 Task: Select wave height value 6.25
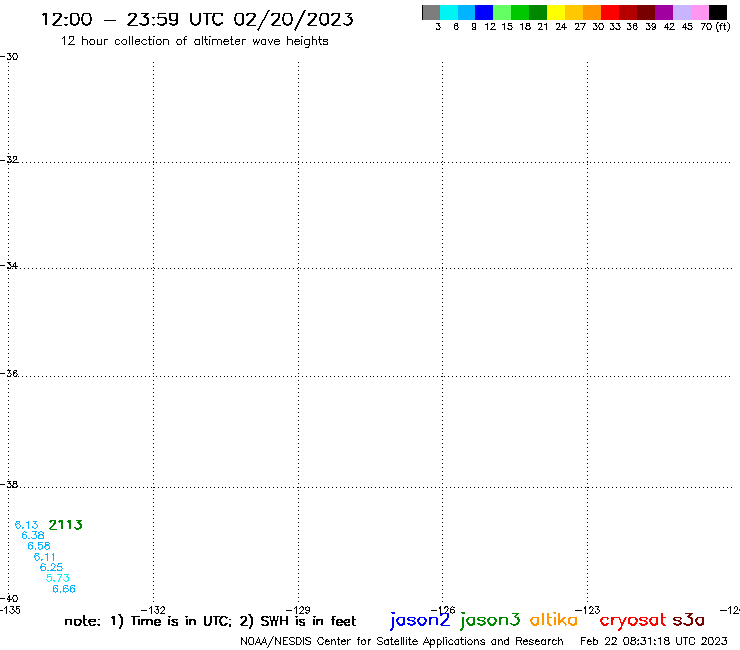tap(51, 567)
